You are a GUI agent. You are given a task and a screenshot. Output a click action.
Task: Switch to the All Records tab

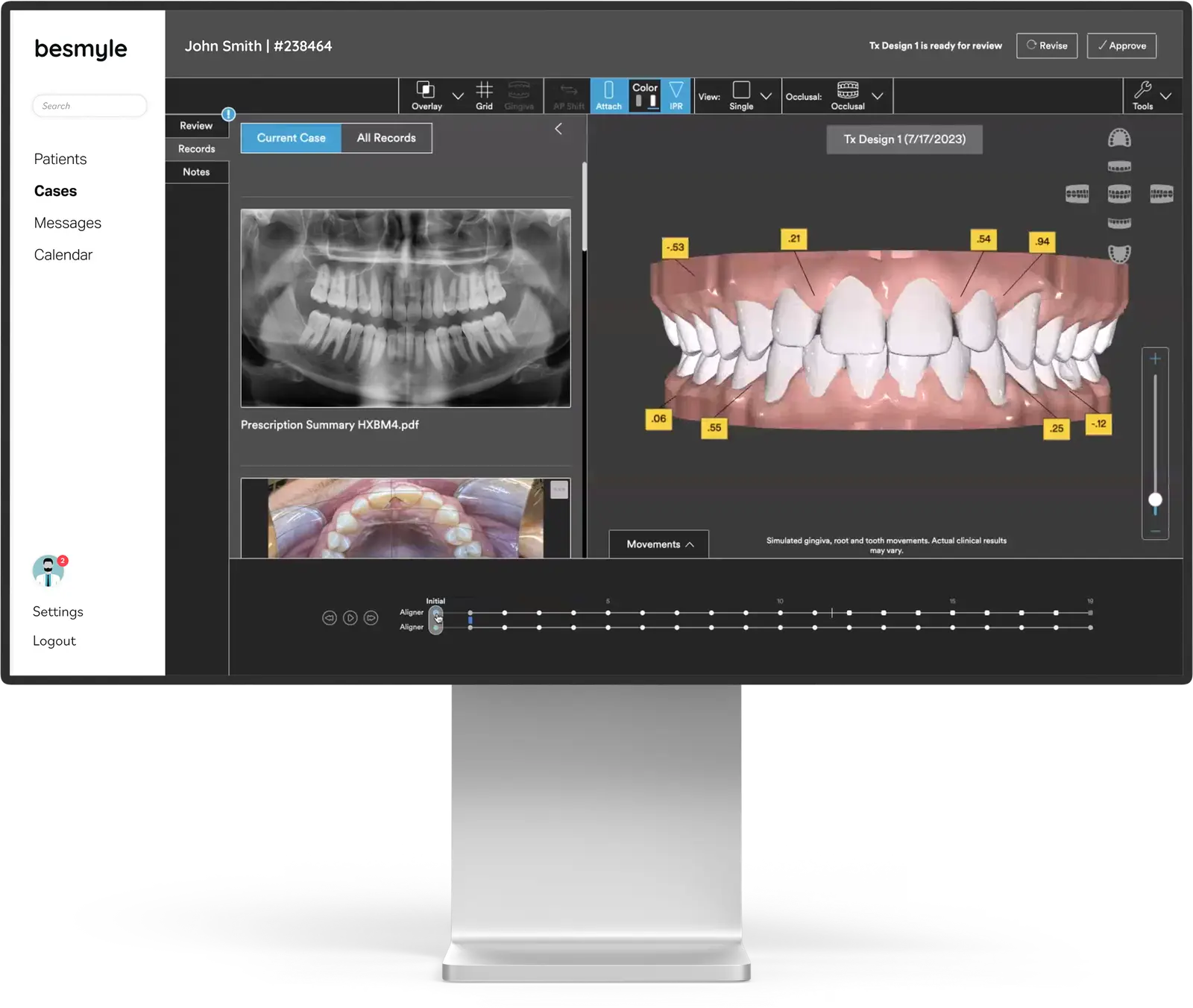[x=387, y=137]
